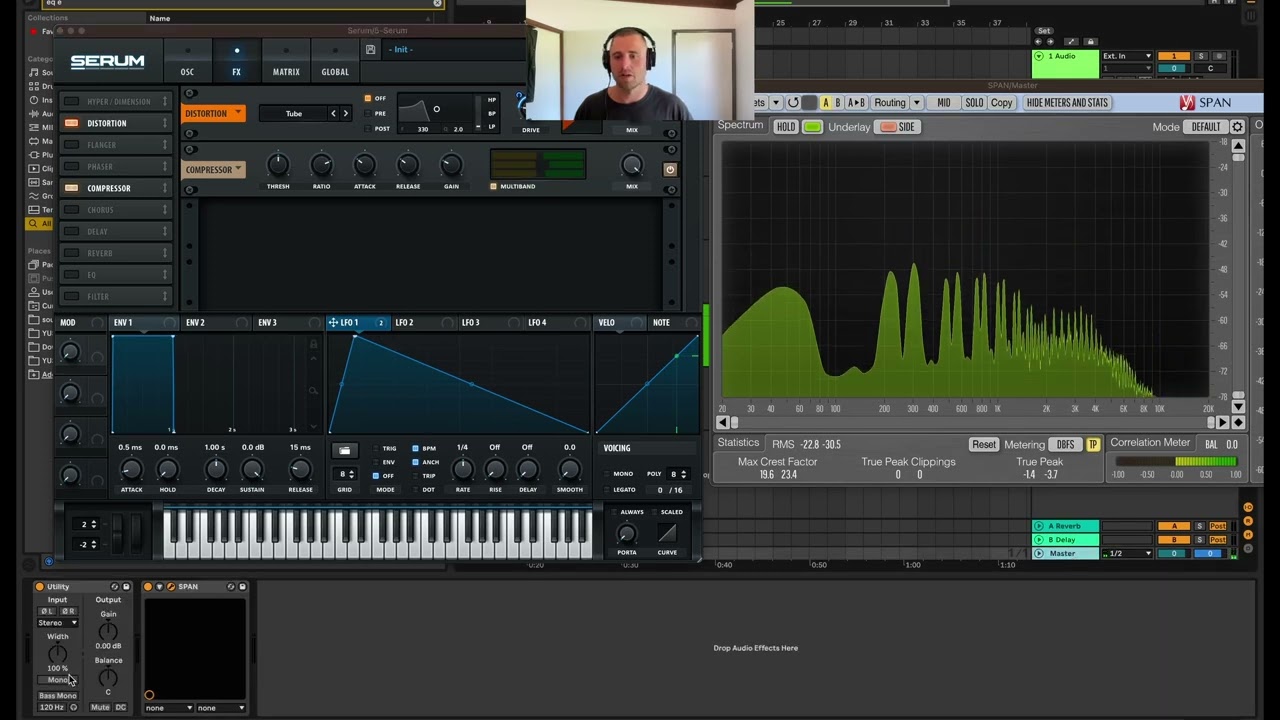Click Utility phase invert left button
The image size is (1280, 720).
(47, 611)
